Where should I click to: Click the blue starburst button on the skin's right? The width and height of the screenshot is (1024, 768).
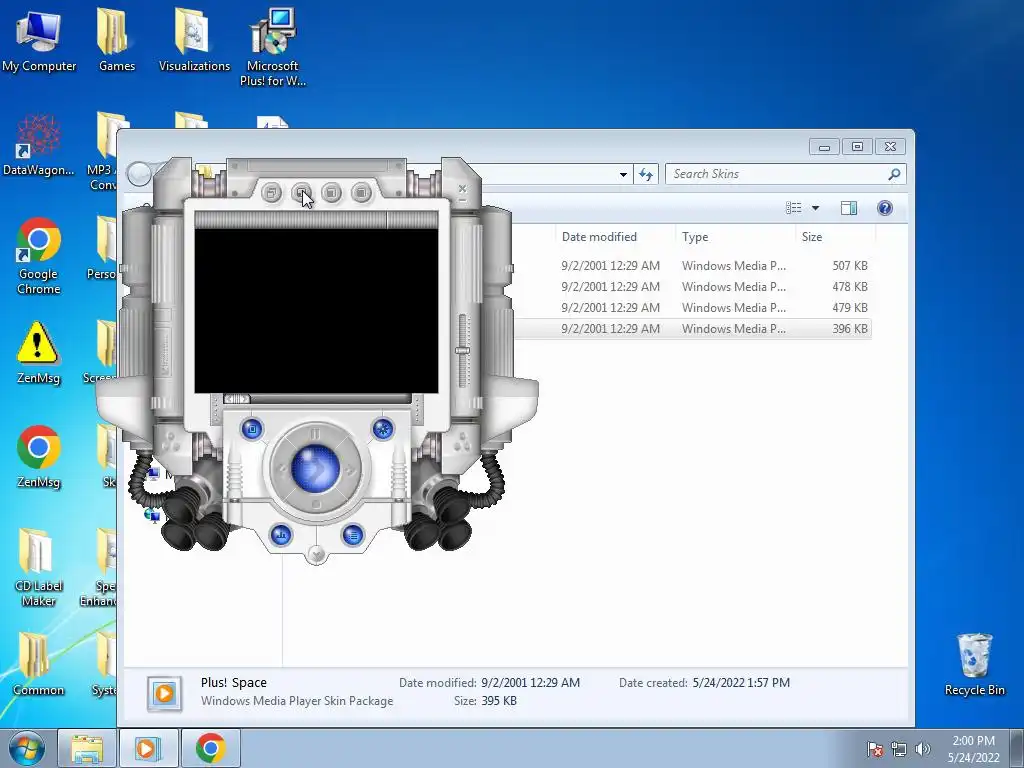(383, 429)
